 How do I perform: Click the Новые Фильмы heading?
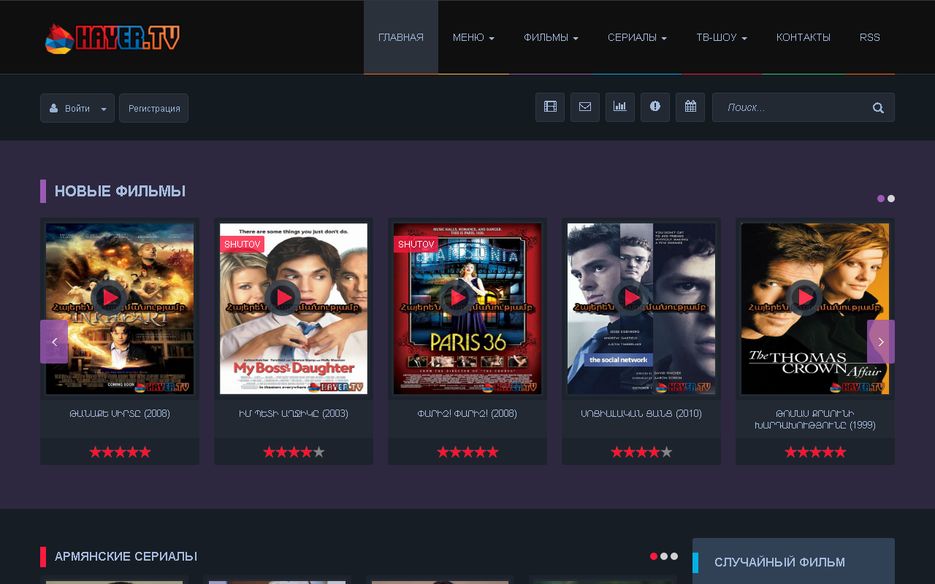coord(120,191)
